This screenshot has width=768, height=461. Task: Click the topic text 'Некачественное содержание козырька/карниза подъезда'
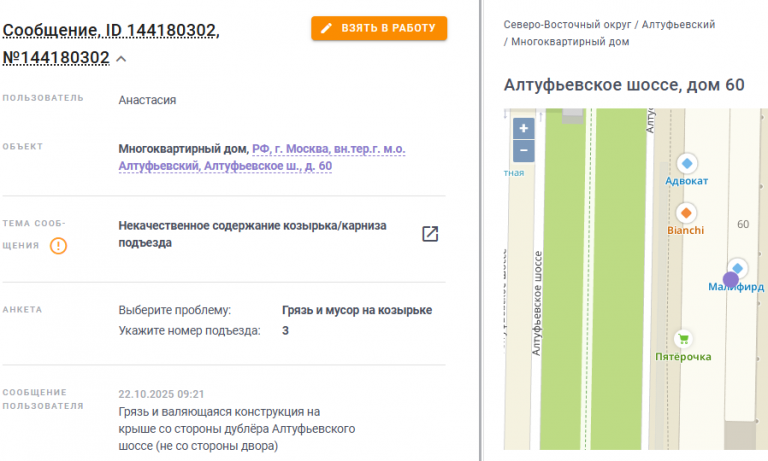pyautogui.click(x=252, y=234)
